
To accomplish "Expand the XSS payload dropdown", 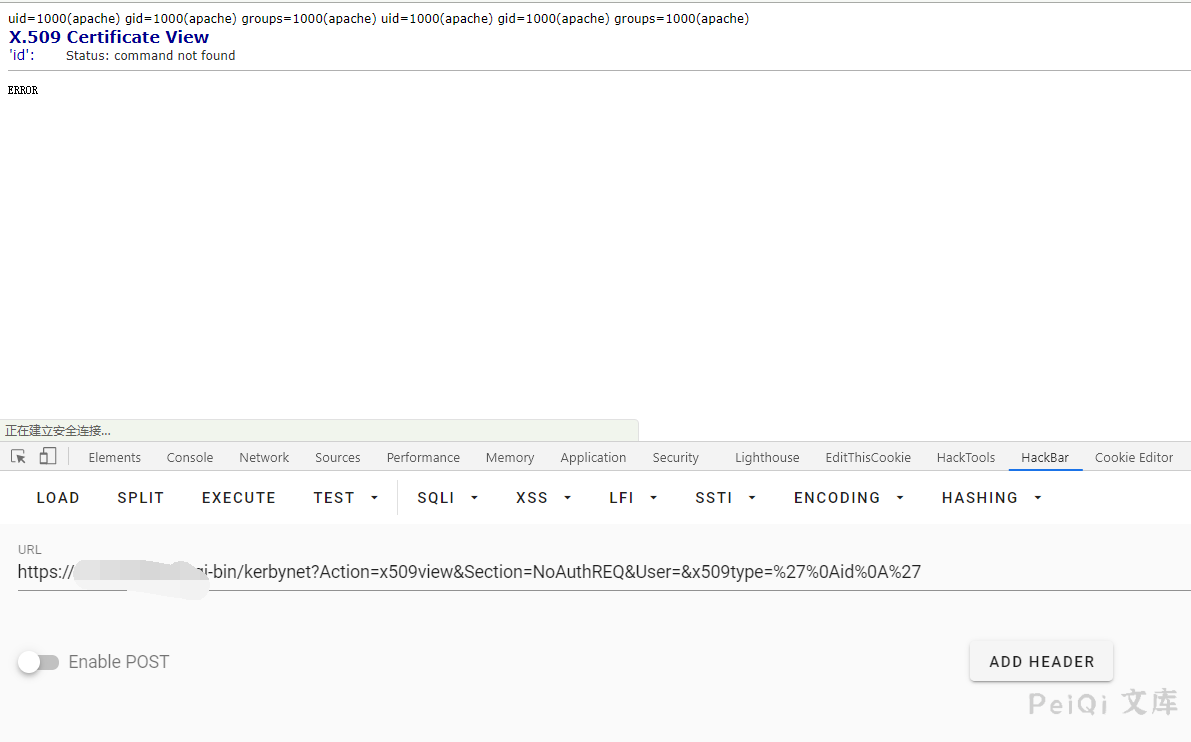I will (x=543, y=498).
